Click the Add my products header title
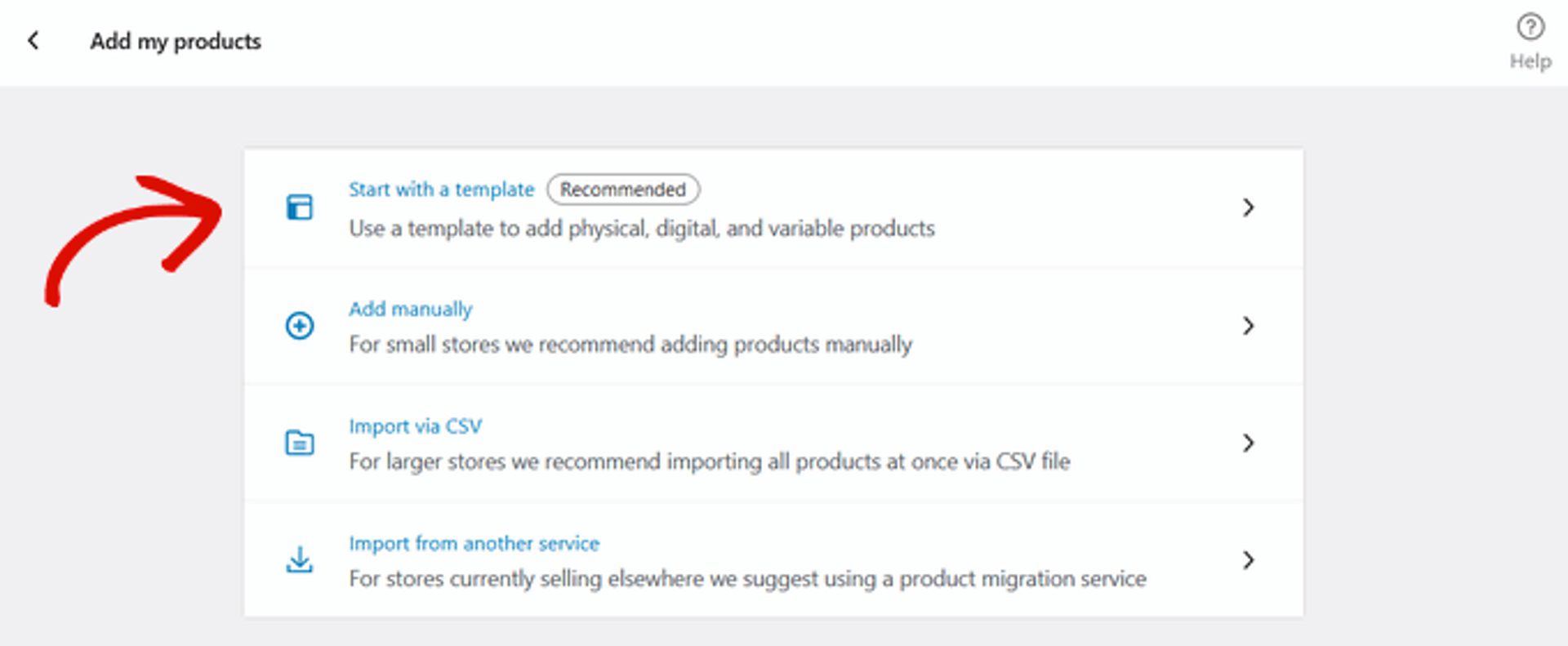The width and height of the screenshot is (1568, 646). tap(176, 42)
